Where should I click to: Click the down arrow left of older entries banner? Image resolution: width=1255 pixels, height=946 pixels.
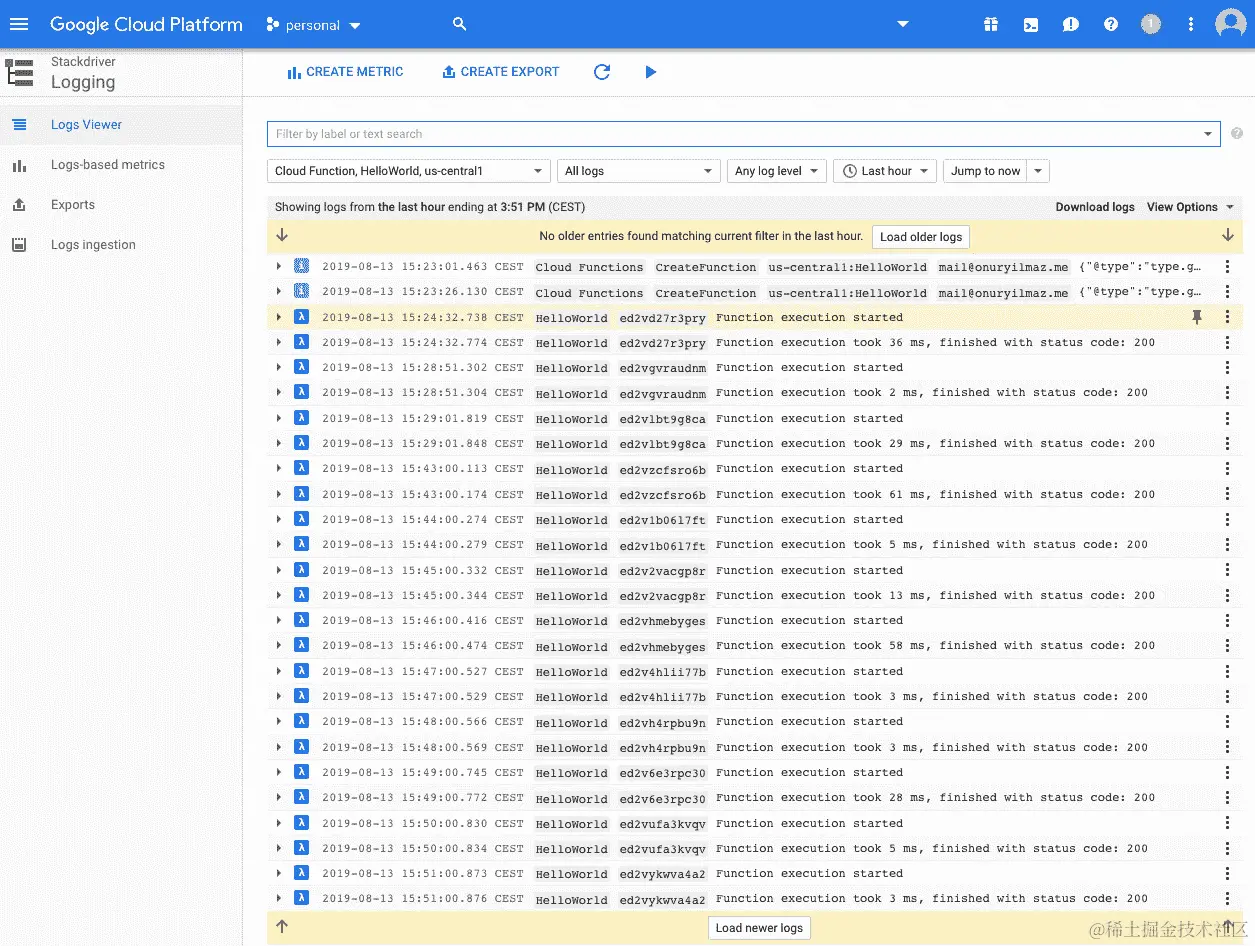282,235
